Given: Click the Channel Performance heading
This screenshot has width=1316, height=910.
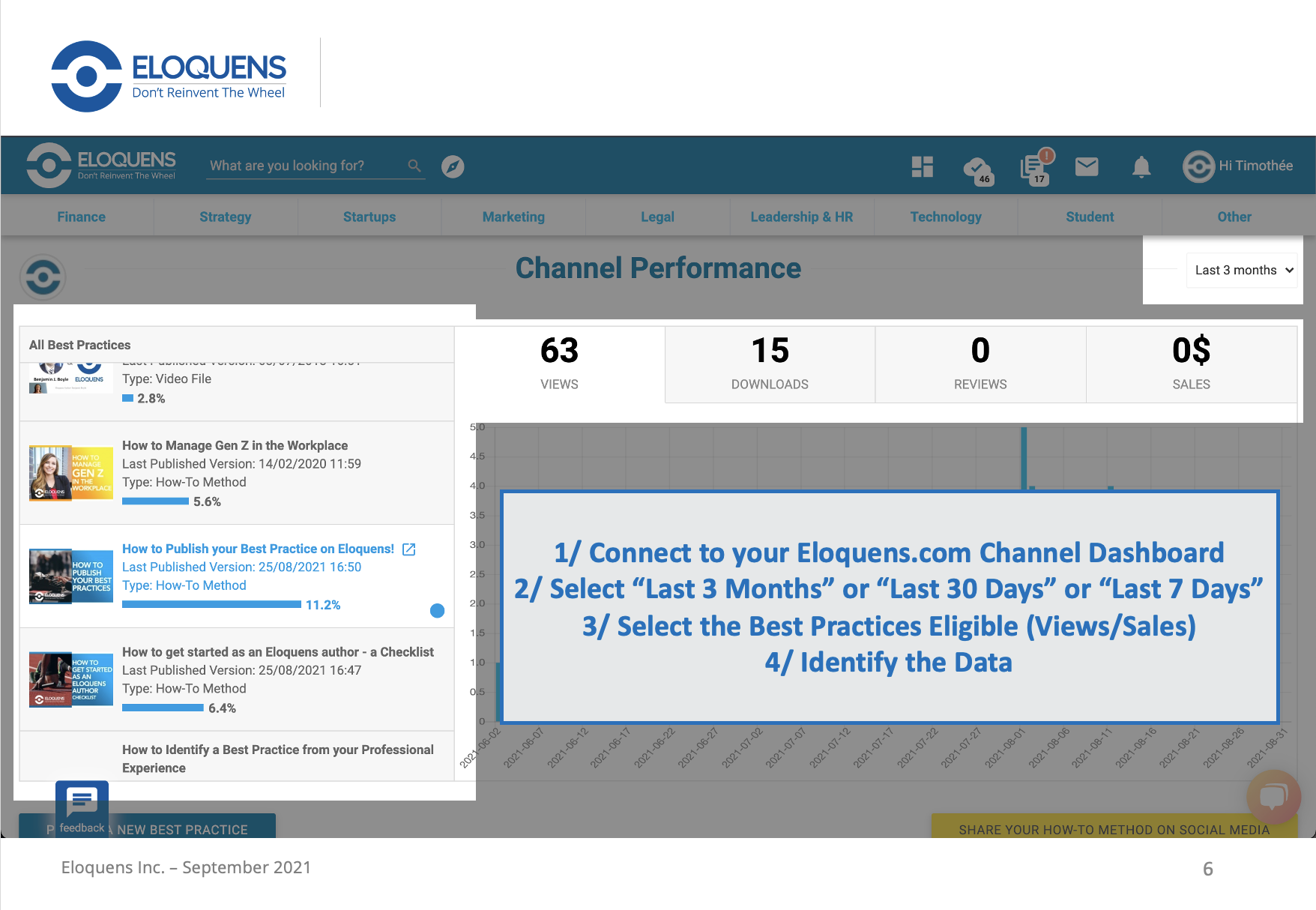Looking at the screenshot, I should point(658,268).
